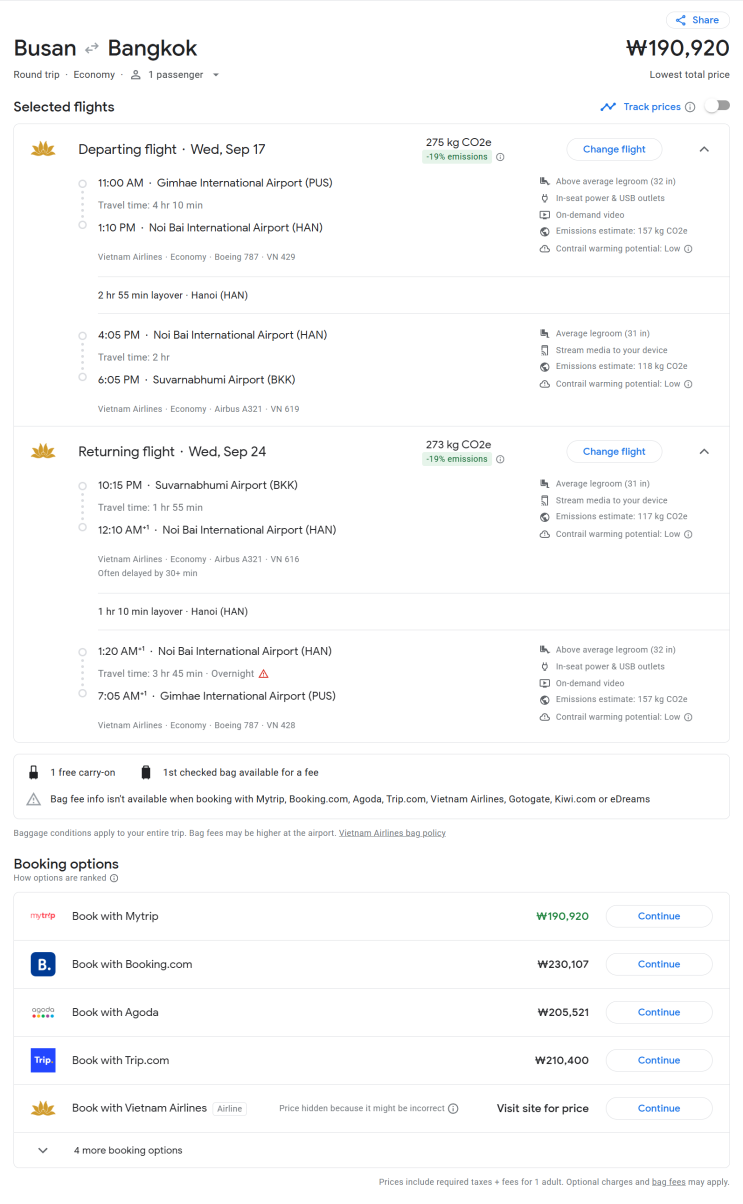Expand 4 more booking options
The width and height of the screenshot is (743, 1204).
[43, 1150]
